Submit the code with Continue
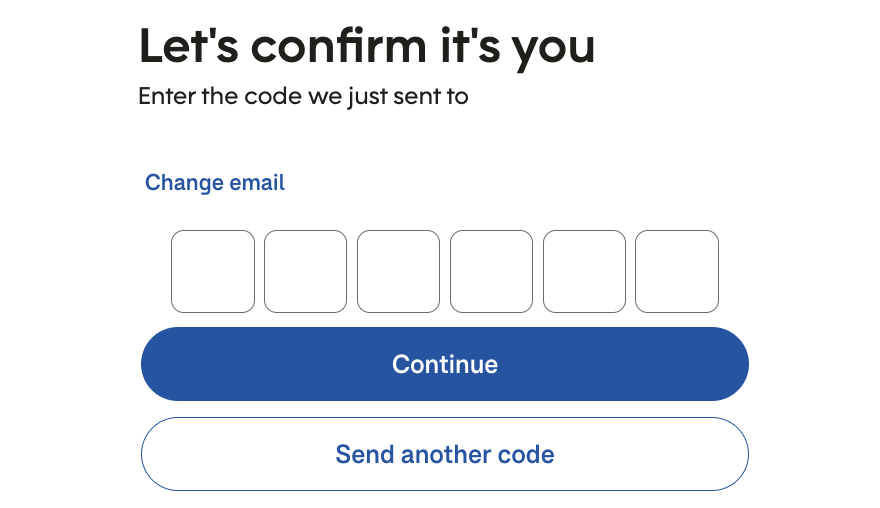This screenshot has width=880, height=508. 444,364
